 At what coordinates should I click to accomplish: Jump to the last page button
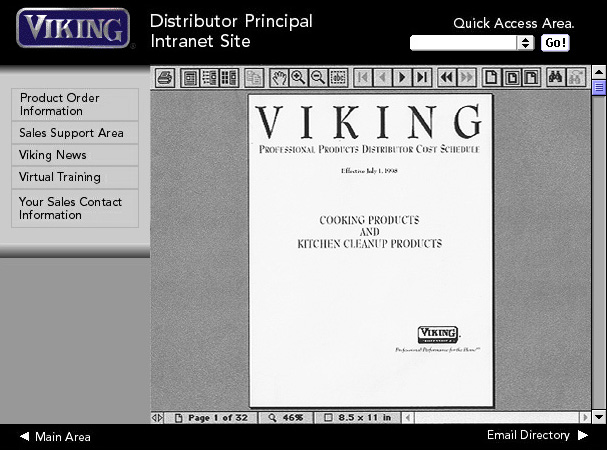coord(422,78)
